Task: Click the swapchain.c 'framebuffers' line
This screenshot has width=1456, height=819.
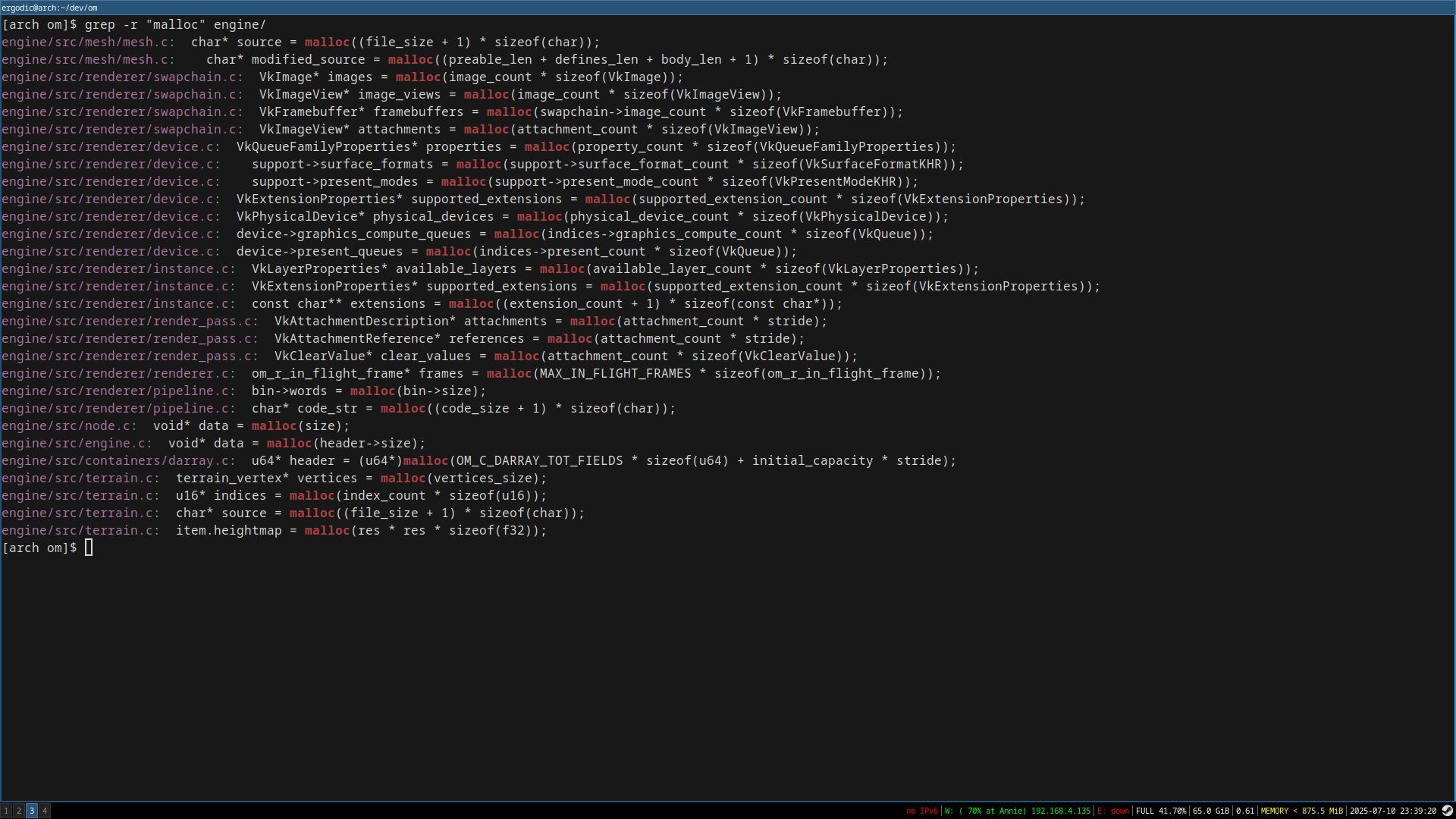Action: click(452, 112)
